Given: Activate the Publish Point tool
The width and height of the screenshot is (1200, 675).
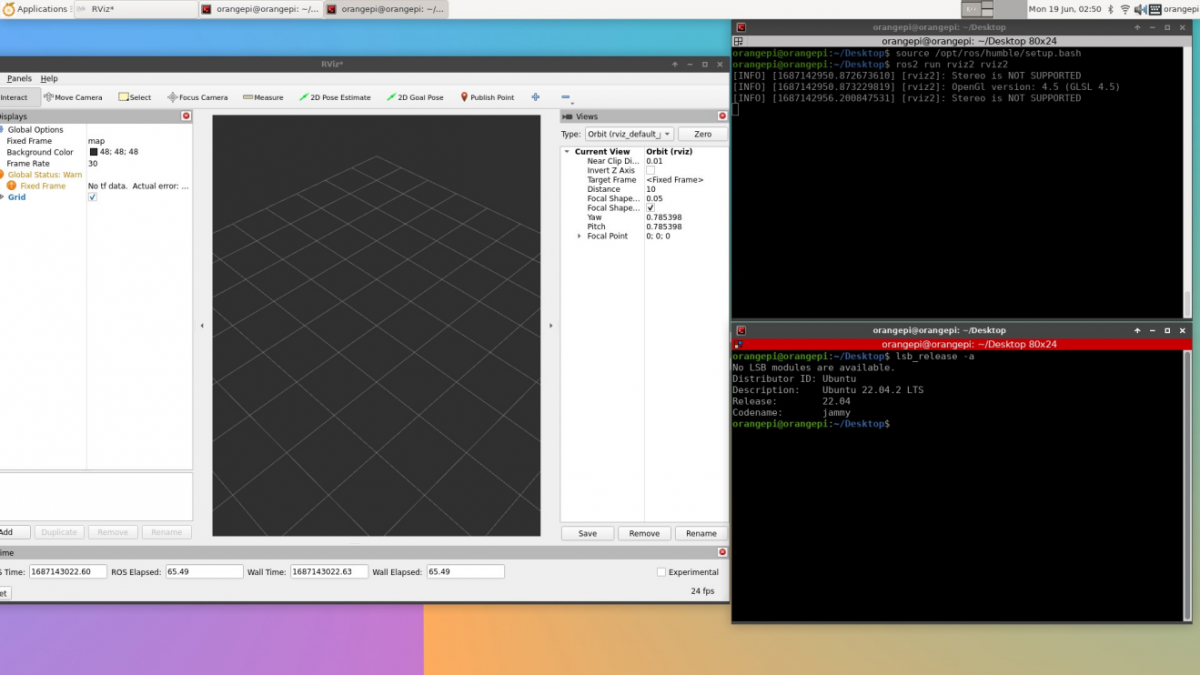Looking at the screenshot, I should pos(486,97).
